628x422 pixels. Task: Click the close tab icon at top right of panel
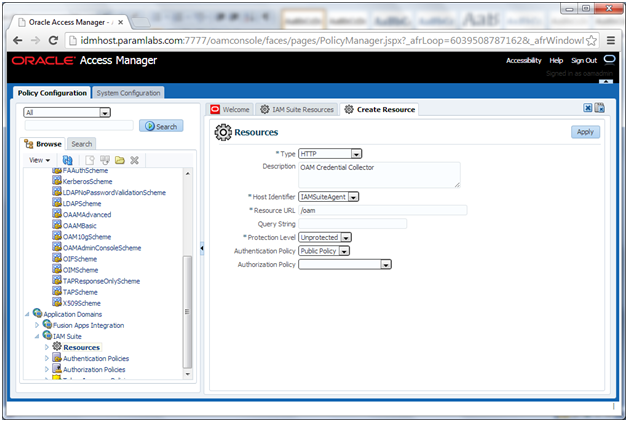(588, 108)
